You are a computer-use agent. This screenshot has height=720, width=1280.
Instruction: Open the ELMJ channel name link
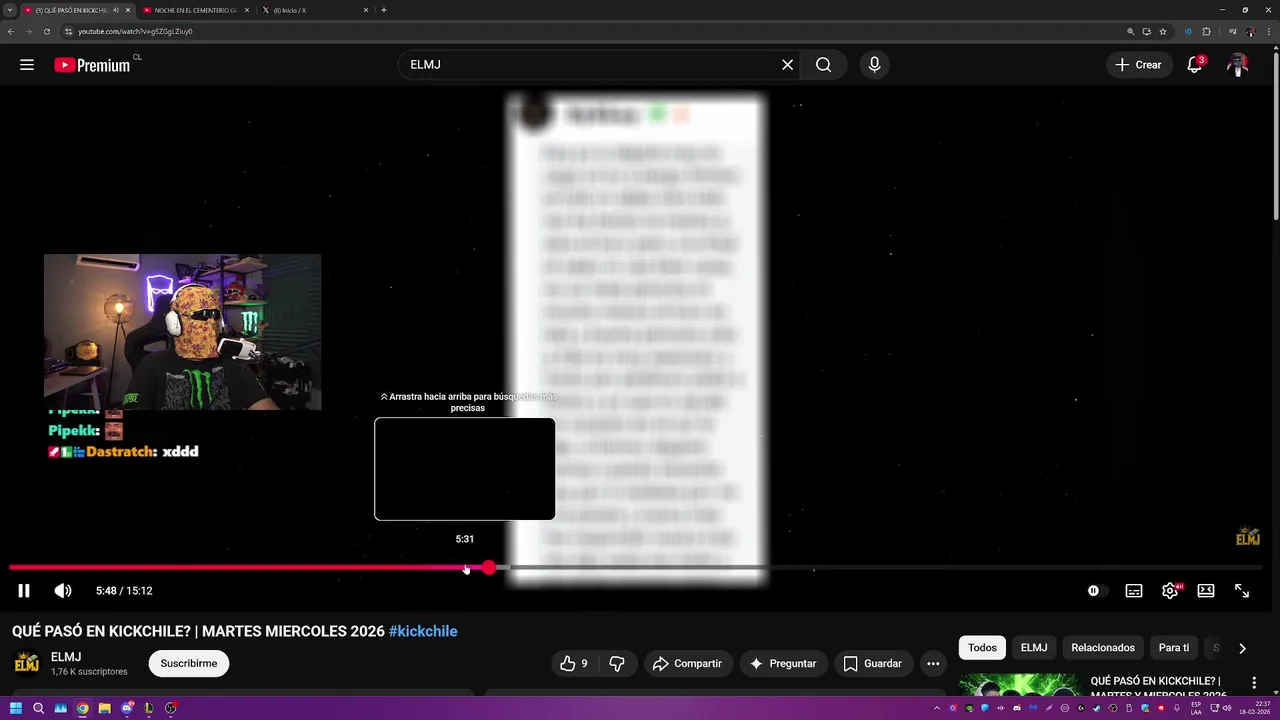pos(66,657)
